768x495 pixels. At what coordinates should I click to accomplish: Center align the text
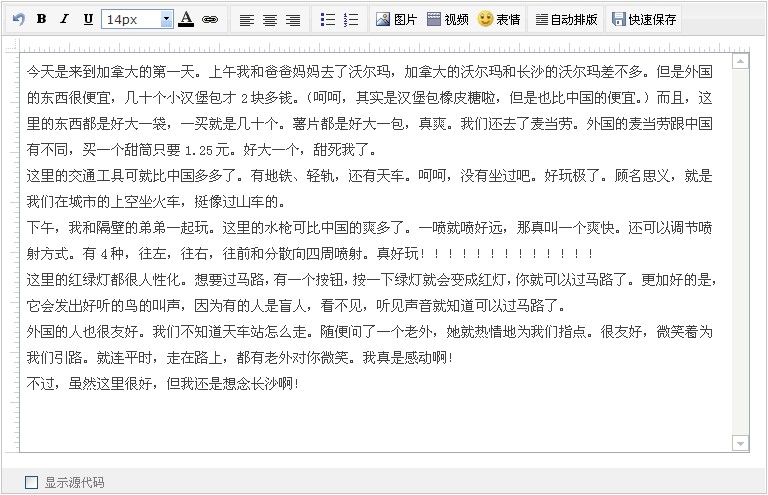tap(269, 20)
